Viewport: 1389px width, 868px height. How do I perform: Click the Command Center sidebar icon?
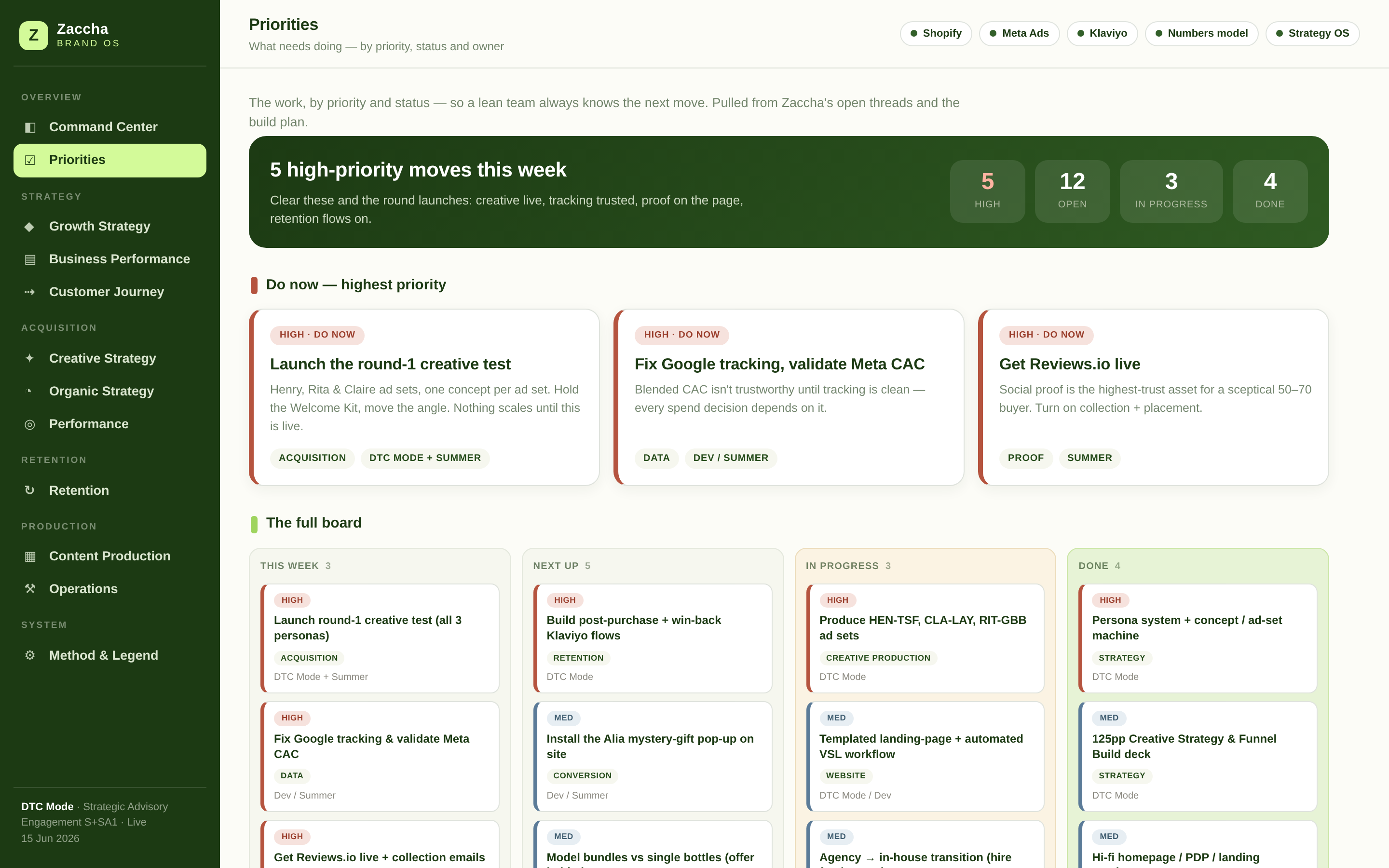[x=30, y=127]
